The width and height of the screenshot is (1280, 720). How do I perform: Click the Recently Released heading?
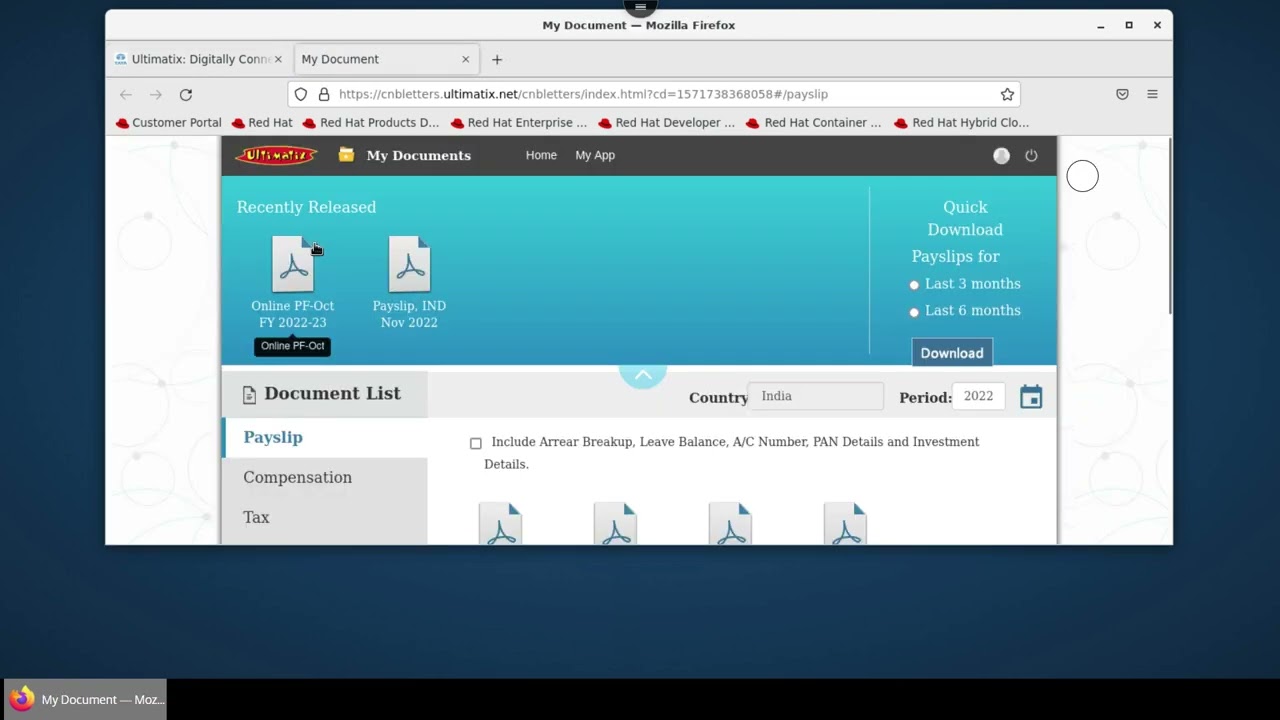(x=306, y=207)
